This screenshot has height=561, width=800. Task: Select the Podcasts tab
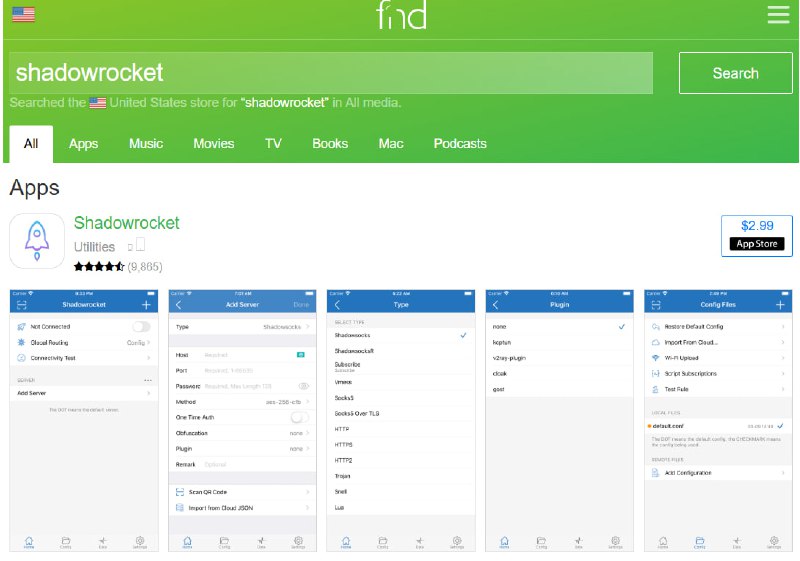460,144
